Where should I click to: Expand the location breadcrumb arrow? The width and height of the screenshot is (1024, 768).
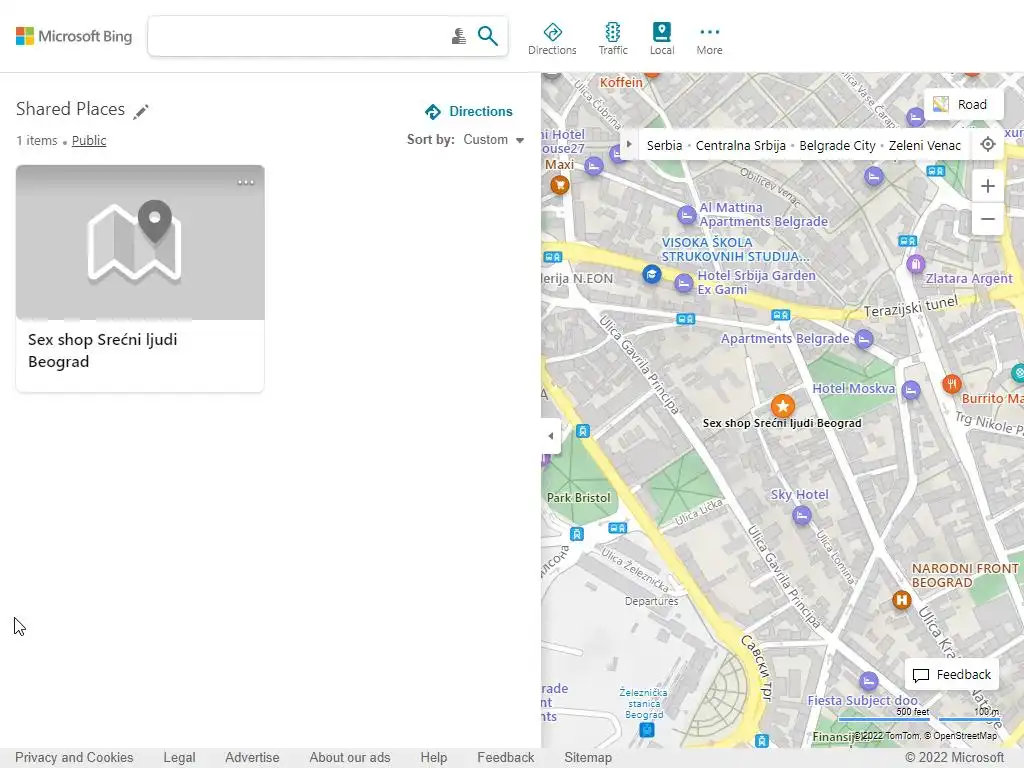629,145
